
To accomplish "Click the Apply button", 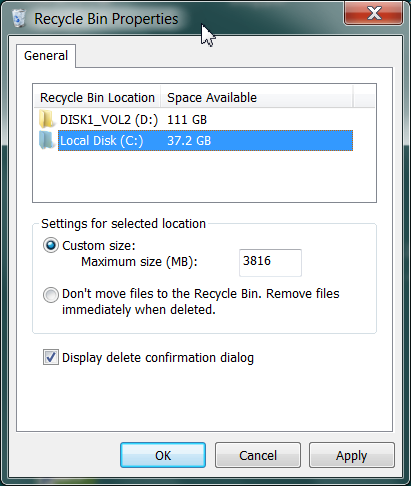I will pos(352,455).
